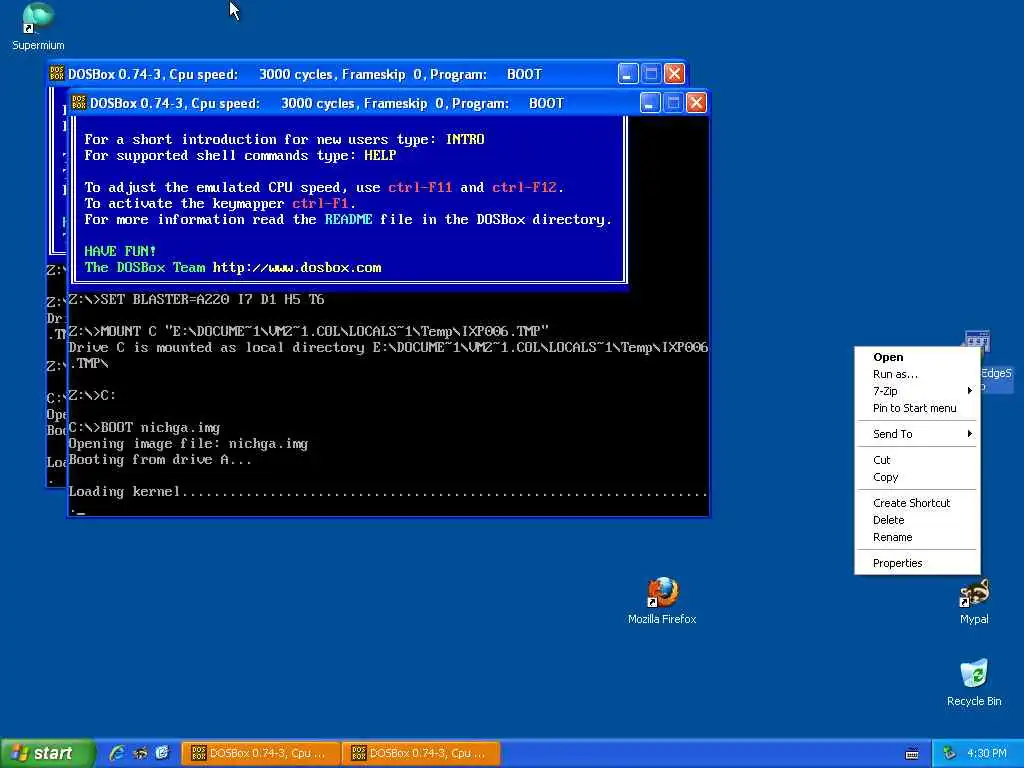
Task: Click 'Booting from drive A...' line
Action: (x=160, y=460)
